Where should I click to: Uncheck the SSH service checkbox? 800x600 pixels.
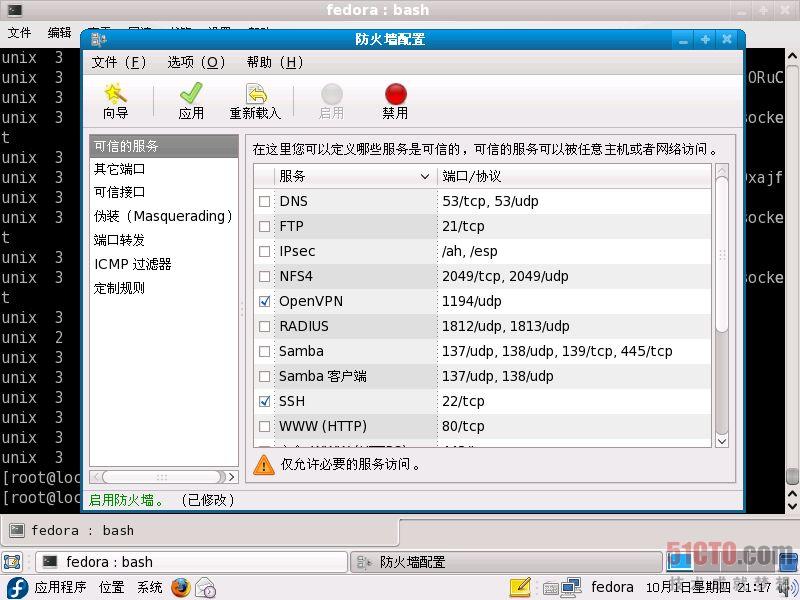(264, 401)
